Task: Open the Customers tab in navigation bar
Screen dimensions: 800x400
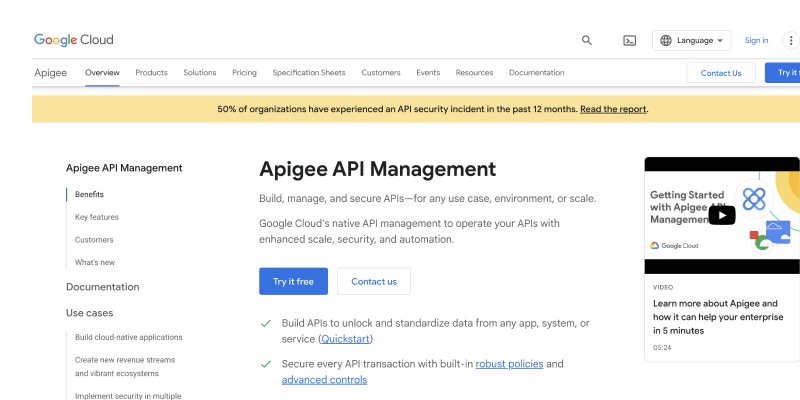Action: 381,72
